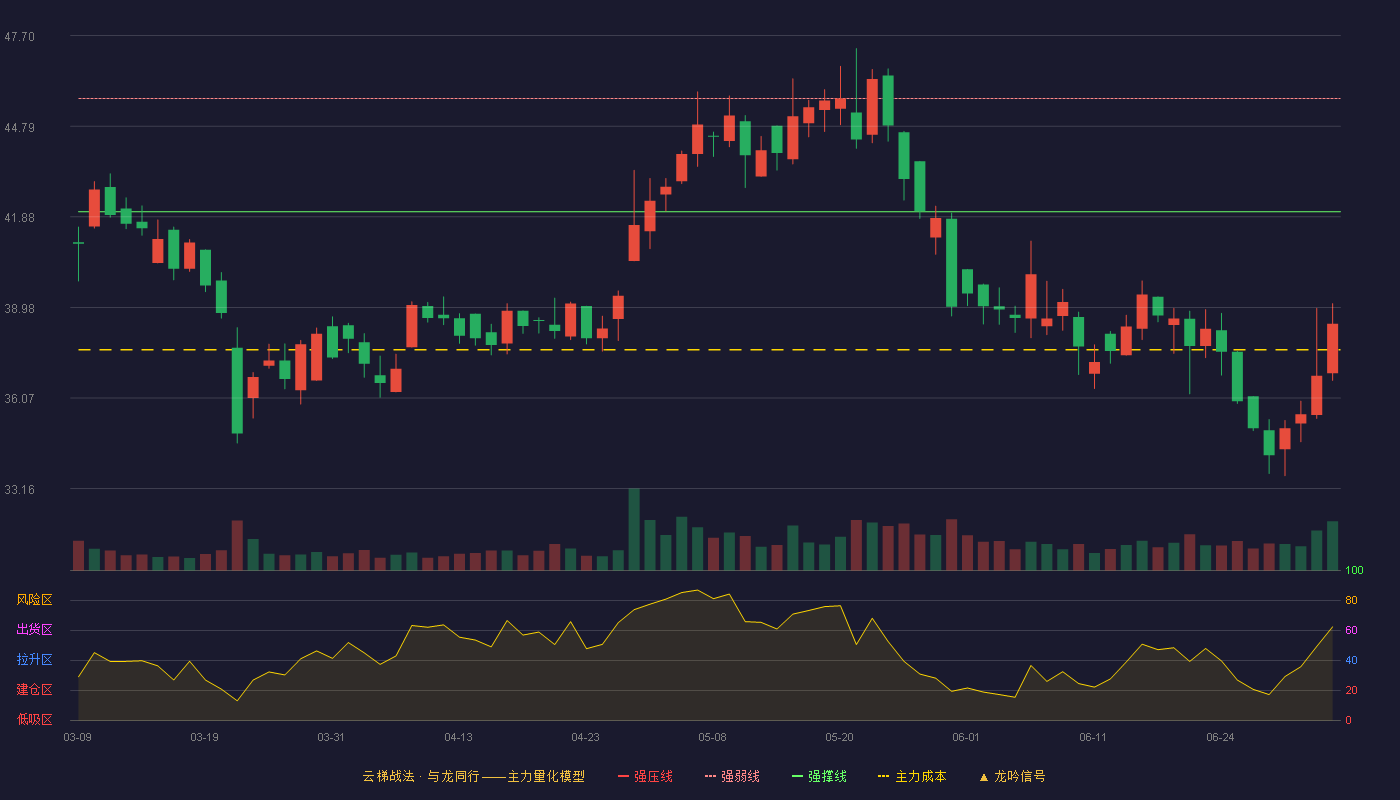
Task: Click the 低吸区 zone label
Action: pos(34,719)
